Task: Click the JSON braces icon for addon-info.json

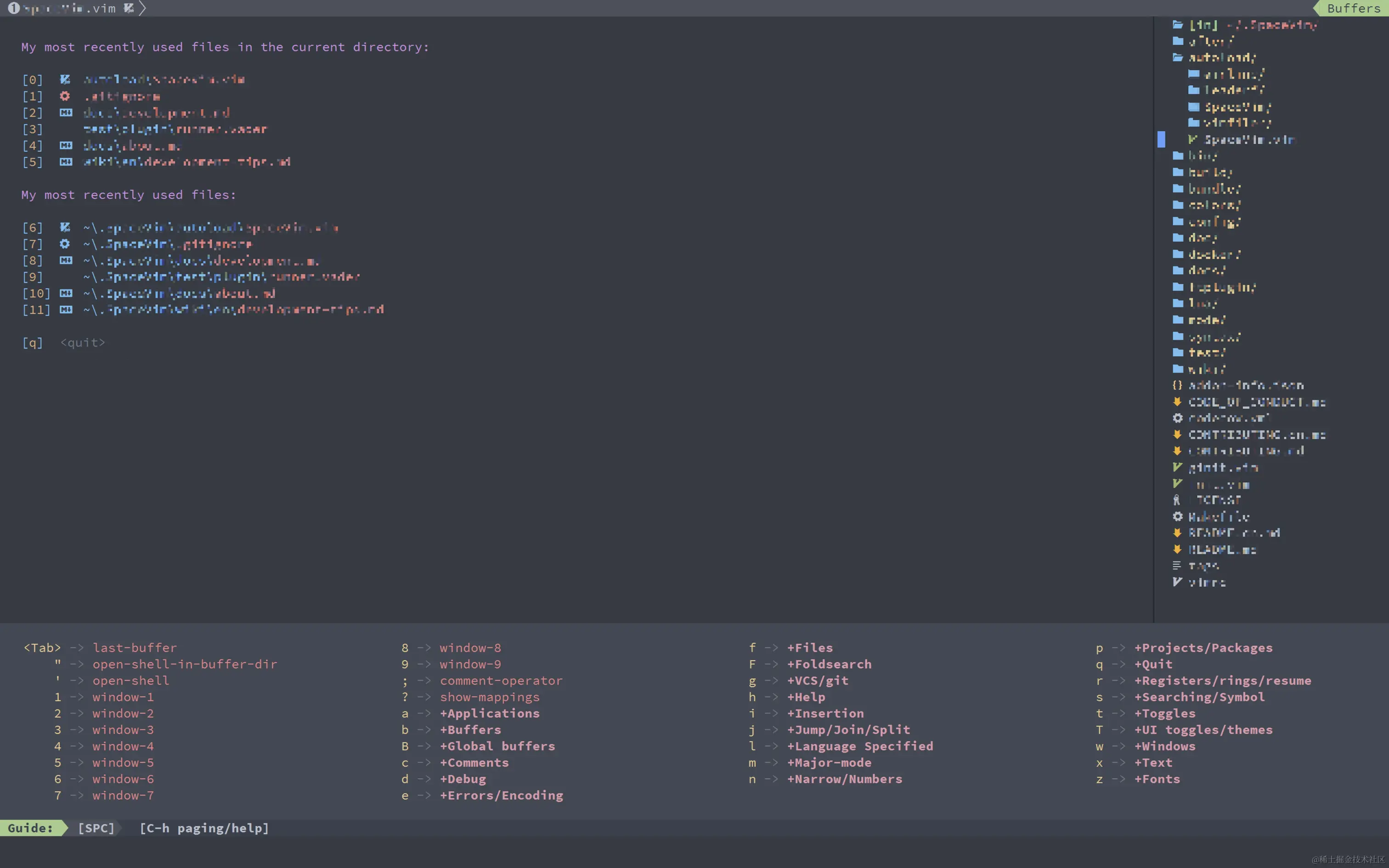Action: 1177,385
